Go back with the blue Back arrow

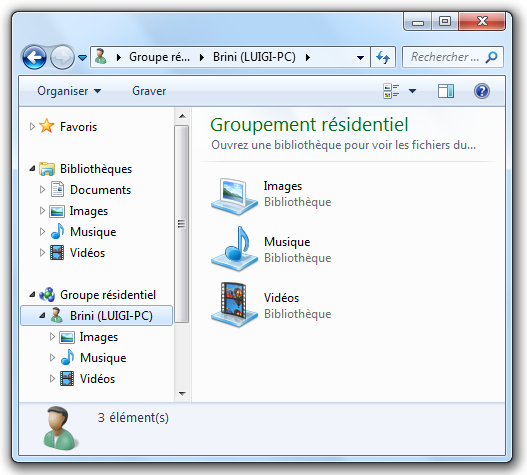click(x=34, y=57)
